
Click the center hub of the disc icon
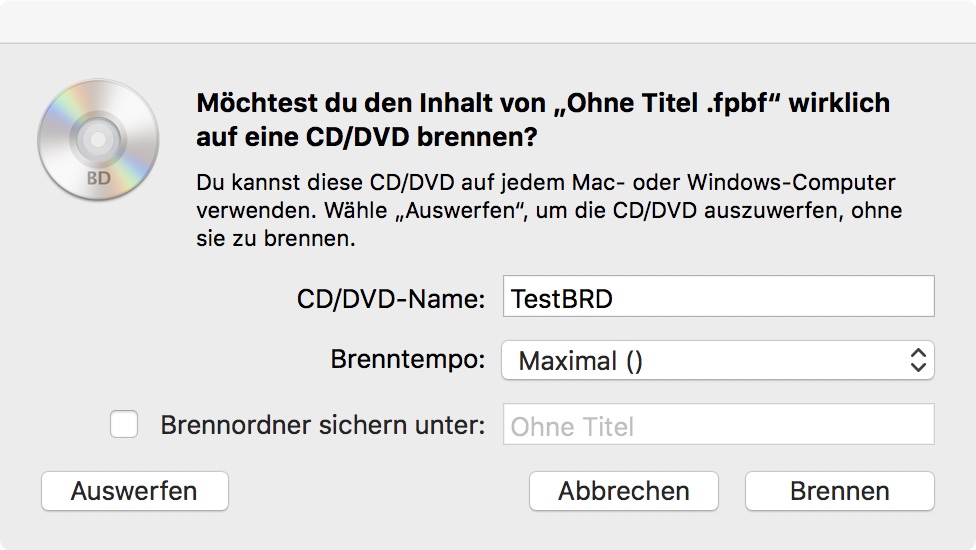[98, 139]
